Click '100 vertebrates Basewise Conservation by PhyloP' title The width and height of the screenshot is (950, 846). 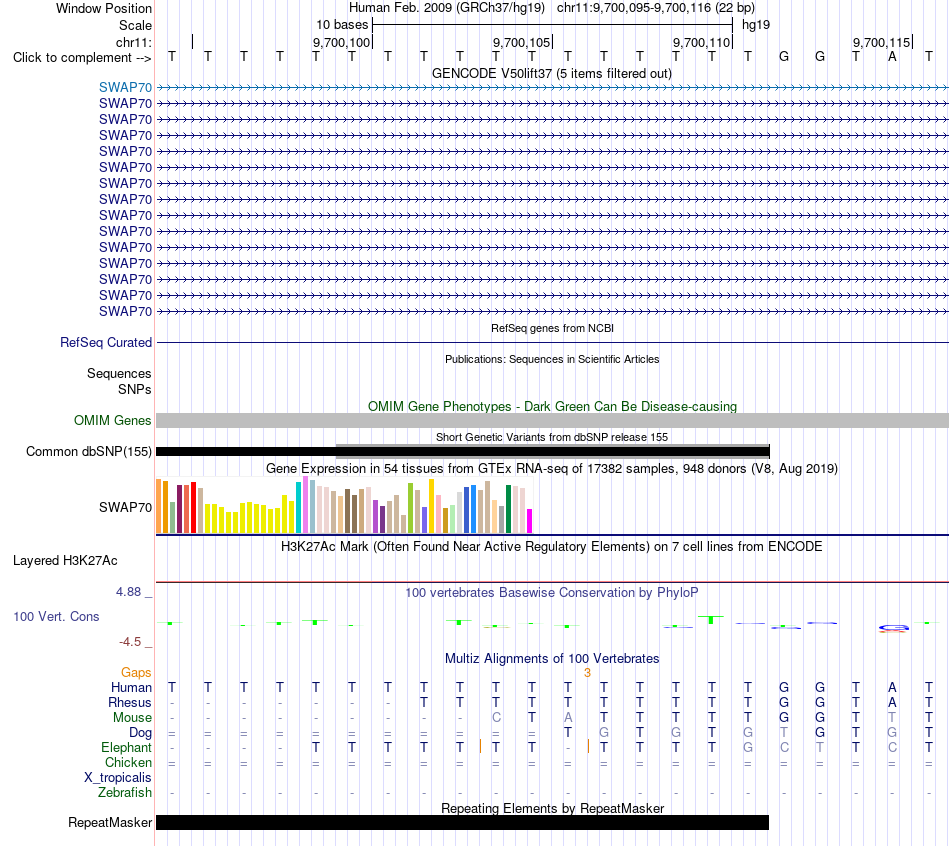(x=552, y=593)
